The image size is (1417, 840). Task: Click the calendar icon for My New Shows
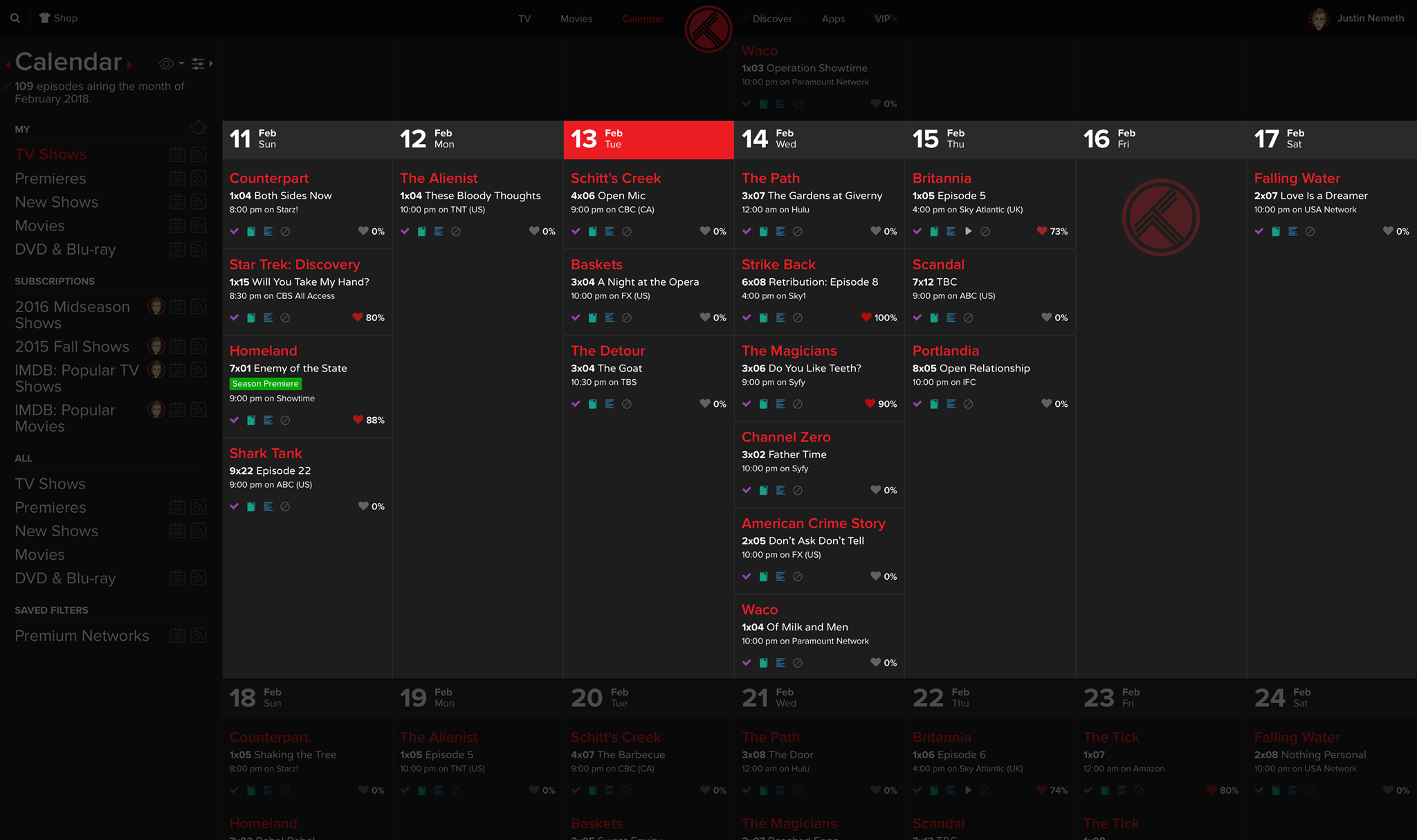coord(177,202)
